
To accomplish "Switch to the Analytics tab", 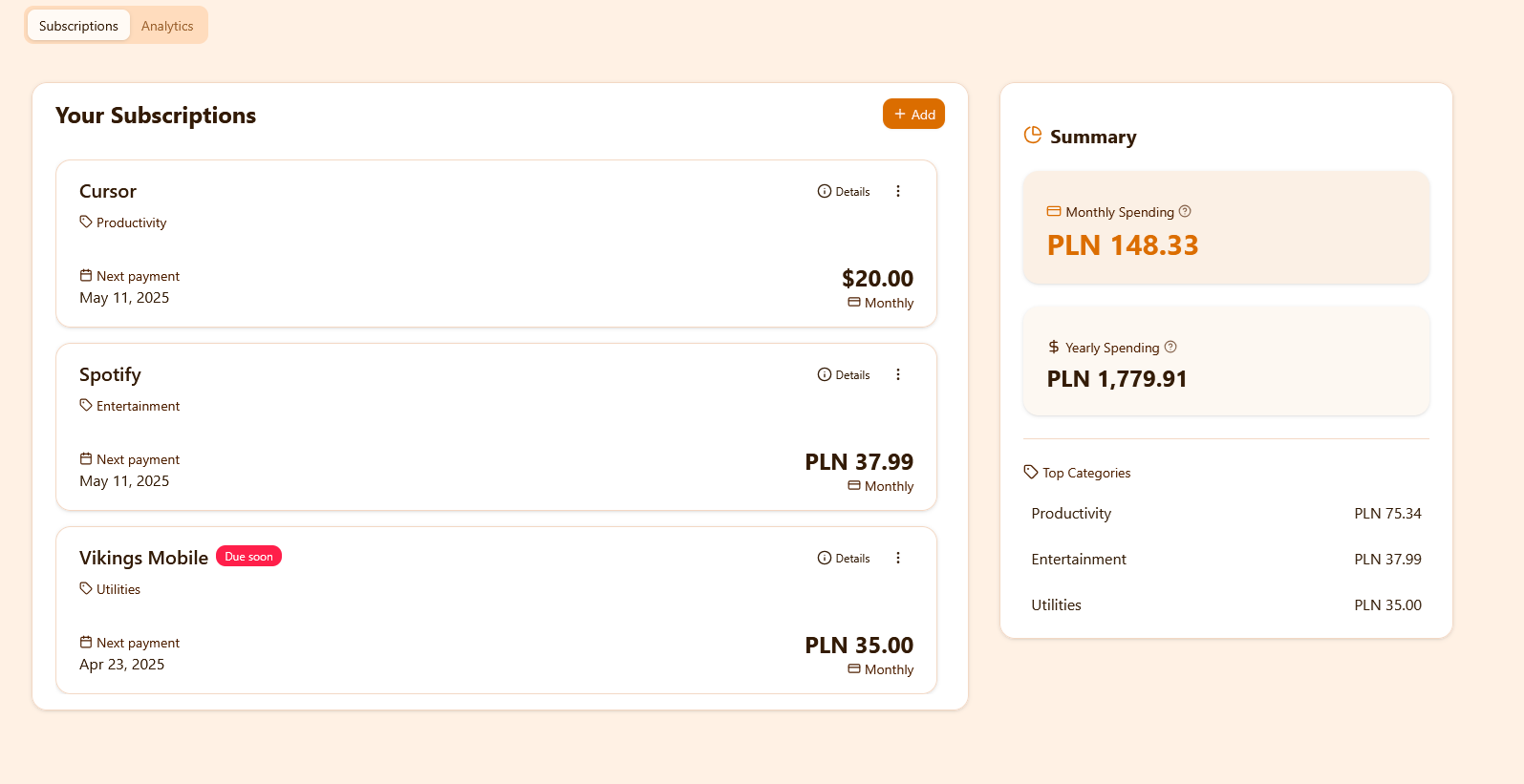I will [167, 26].
